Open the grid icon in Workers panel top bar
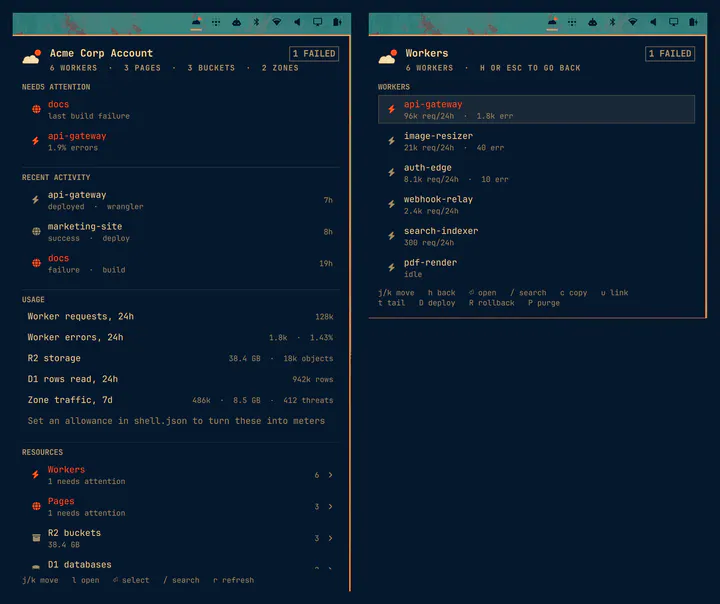The width and height of the screenshot is (720, 604). (x=572, y=22)
